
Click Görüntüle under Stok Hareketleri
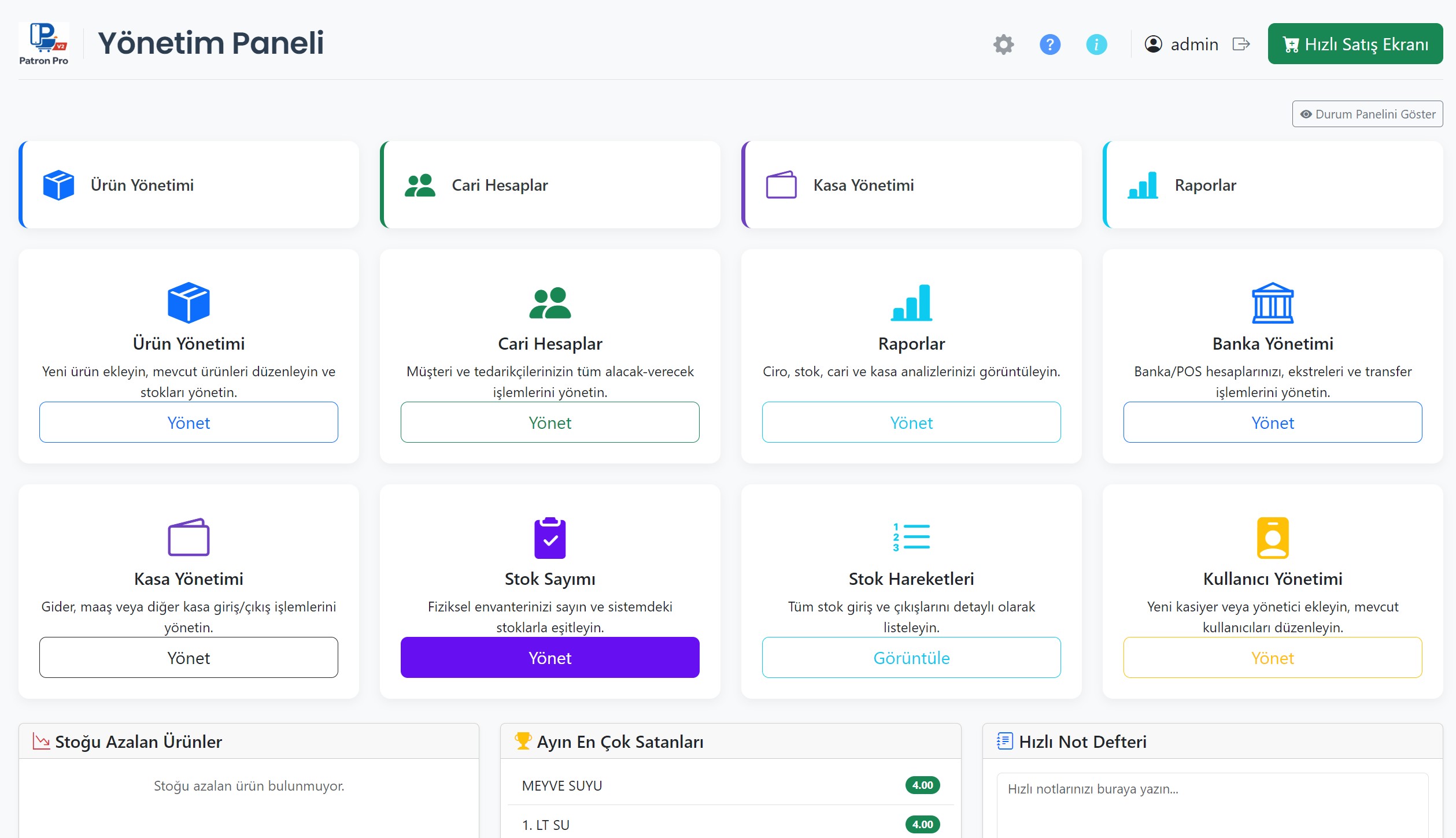911,658
